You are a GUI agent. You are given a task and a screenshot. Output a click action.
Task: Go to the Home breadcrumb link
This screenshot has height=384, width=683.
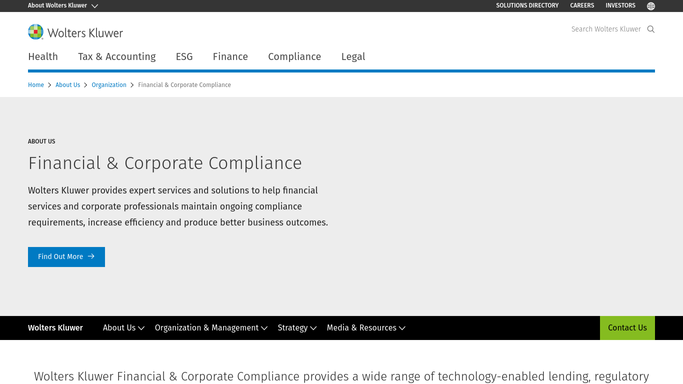click(36, 85)
